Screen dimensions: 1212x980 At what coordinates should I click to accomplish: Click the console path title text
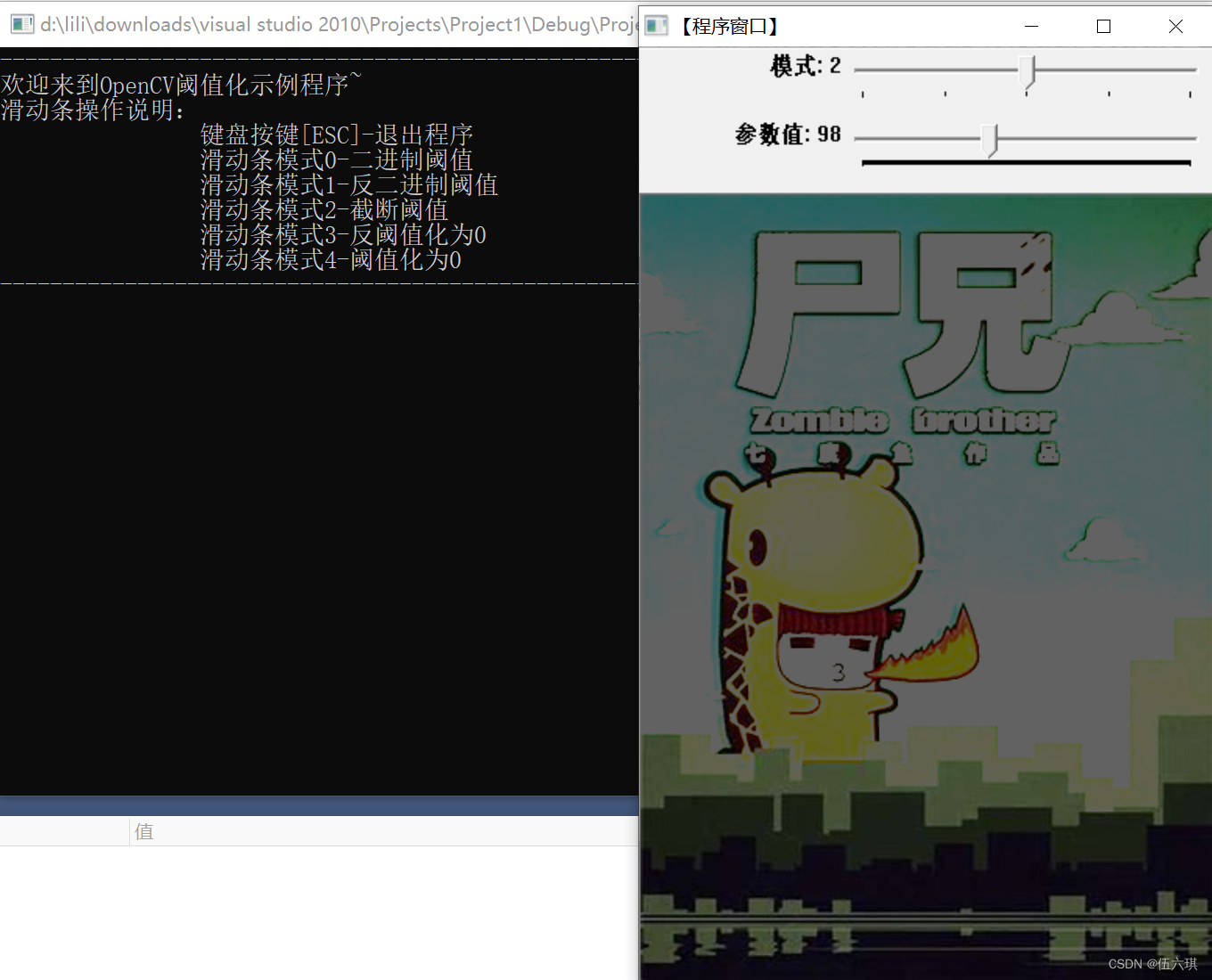pyautogui.click(x=339, y=24)
